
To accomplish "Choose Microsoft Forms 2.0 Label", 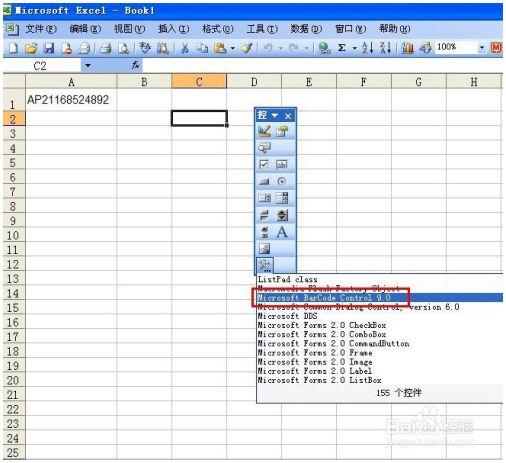I will 380,371.
